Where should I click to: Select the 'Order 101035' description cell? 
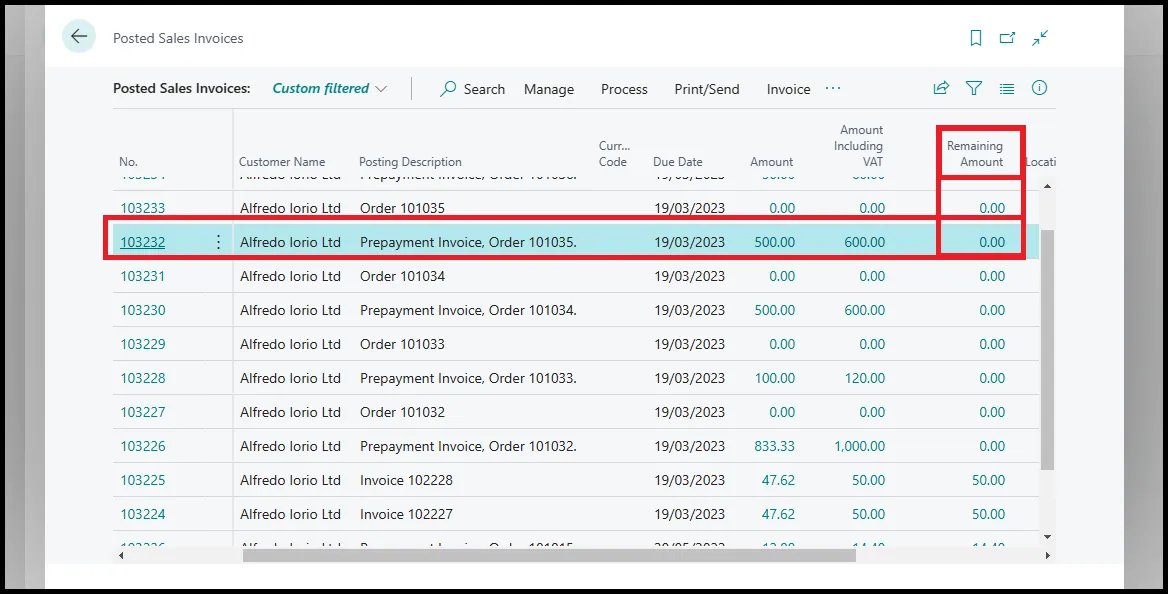402,208
